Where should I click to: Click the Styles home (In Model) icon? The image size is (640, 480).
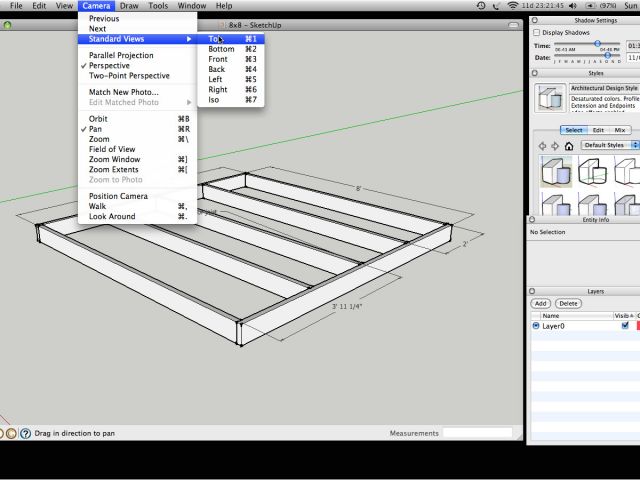click(x=569, y=146)
